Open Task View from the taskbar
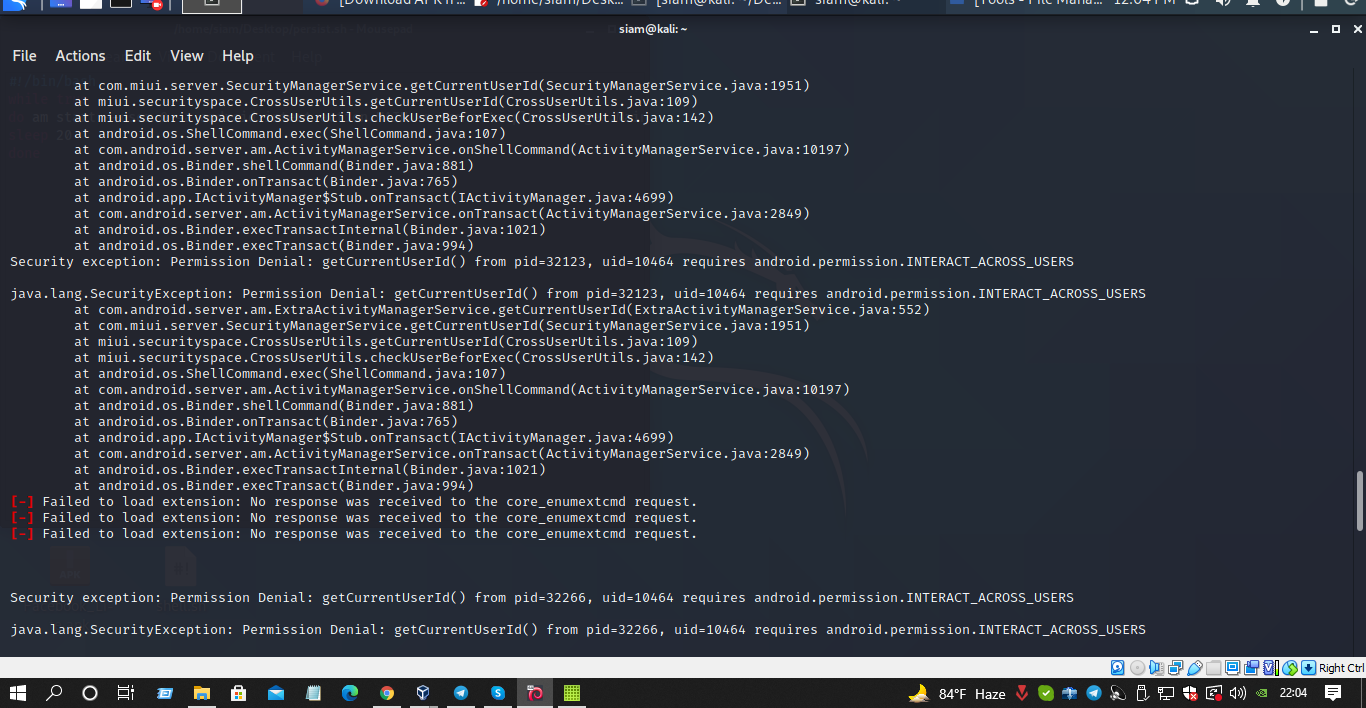This screenshot has height=708, width=1366. click(x=125, y=693)
